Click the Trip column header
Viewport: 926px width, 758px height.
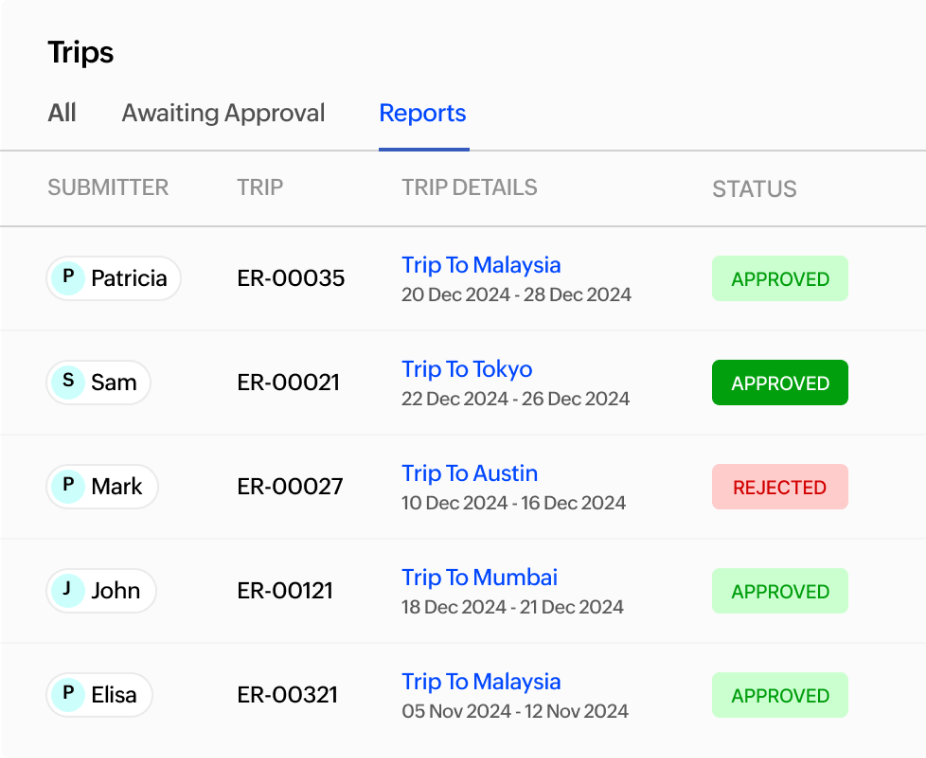coord(259,187)
